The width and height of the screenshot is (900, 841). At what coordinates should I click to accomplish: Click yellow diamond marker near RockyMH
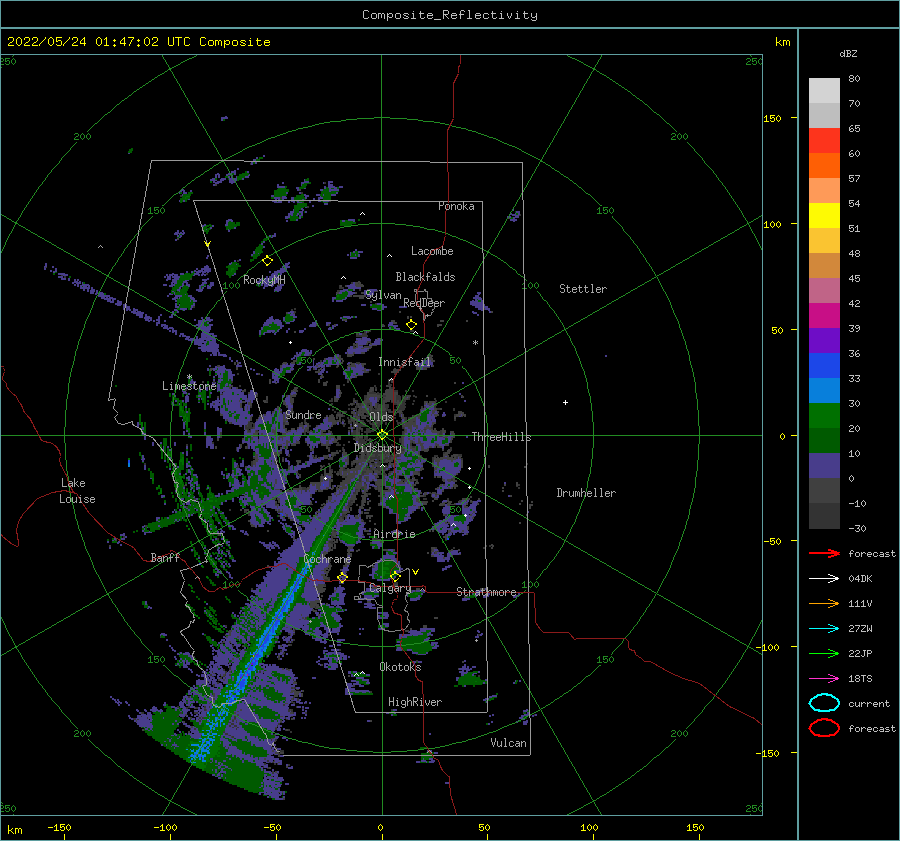click(x=267, y=261)
